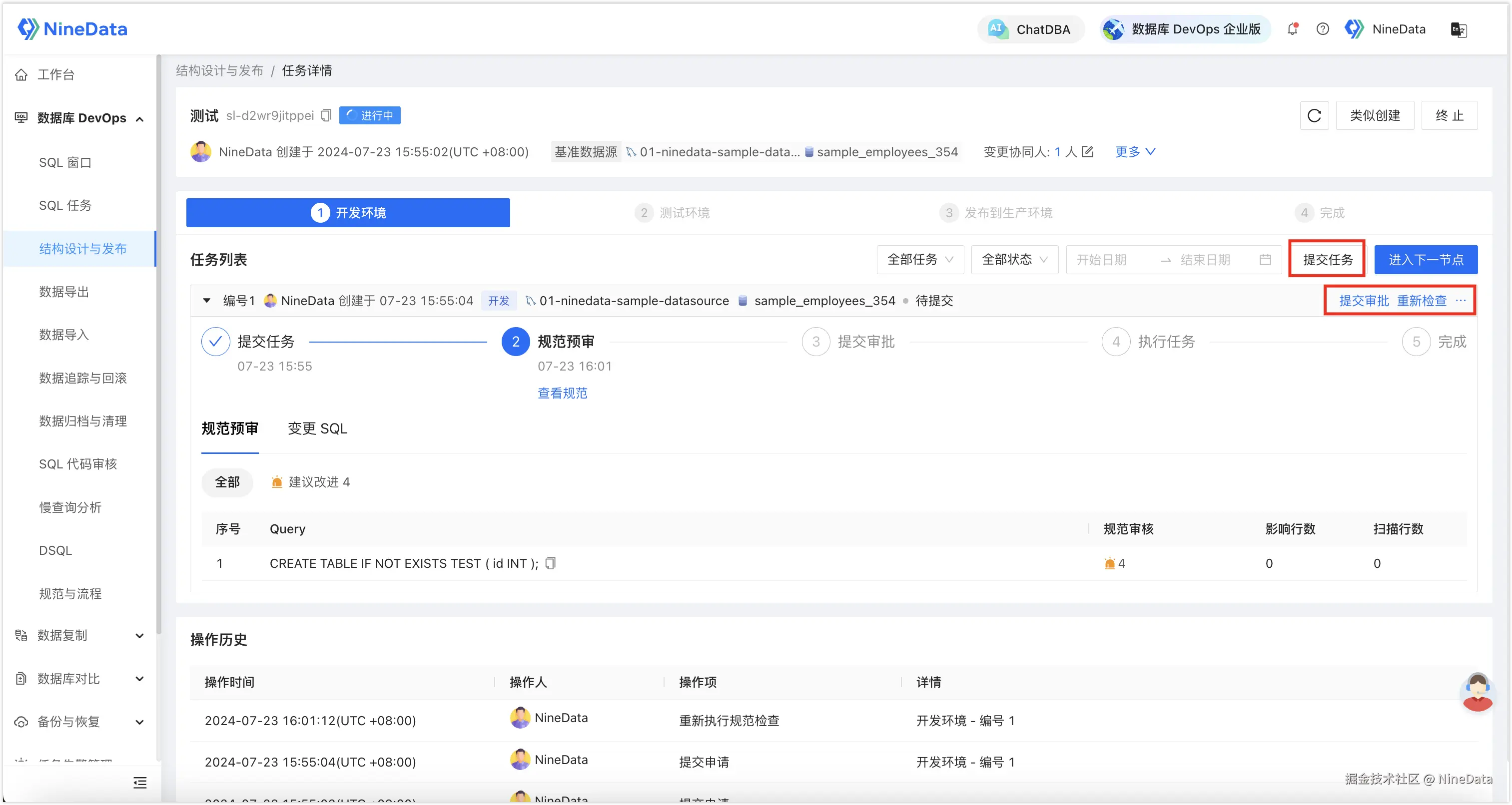The image size is (1512, 805).
Task: Open the 全部状态 dropdown
Action: (1014, 259)
